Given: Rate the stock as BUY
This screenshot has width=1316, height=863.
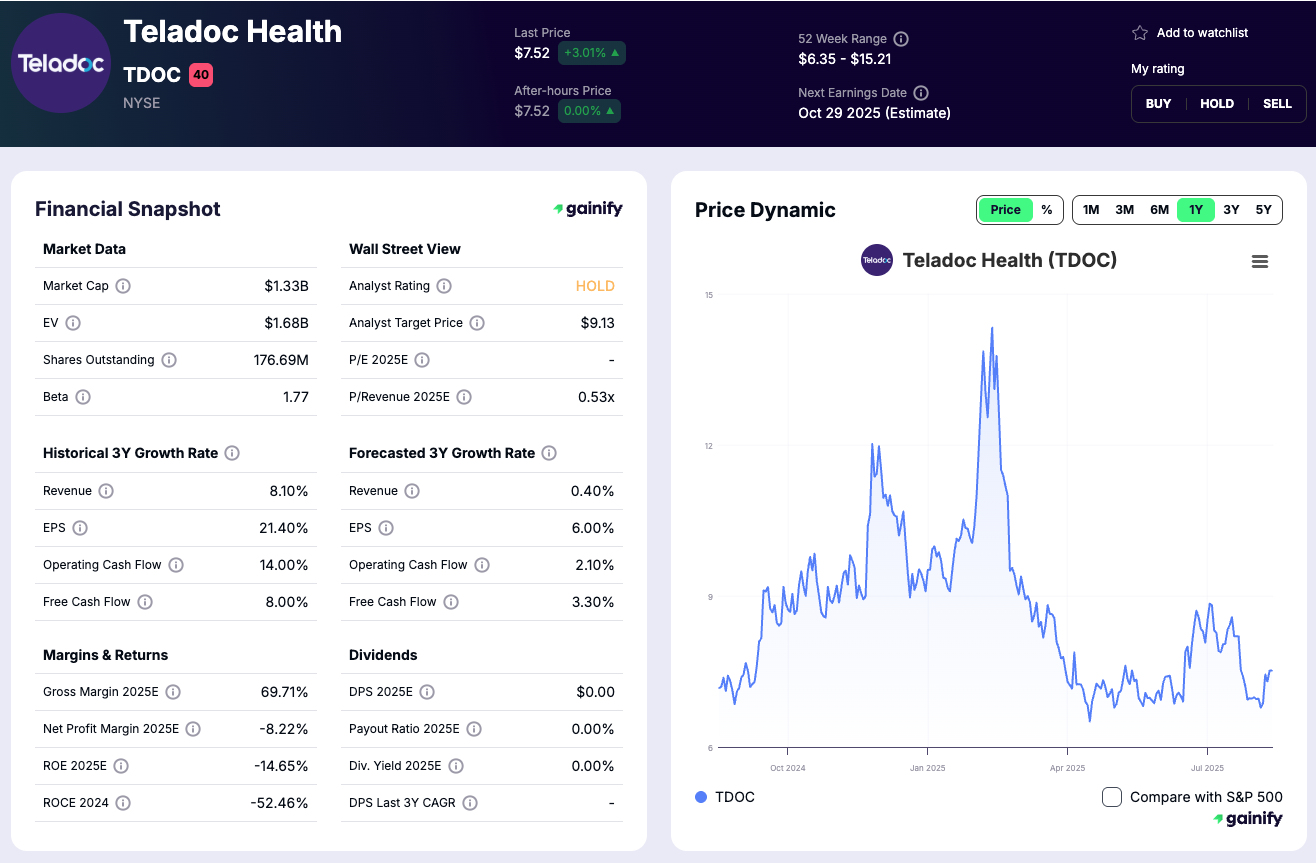Looking at the screenshot, I should (1158, 104).
